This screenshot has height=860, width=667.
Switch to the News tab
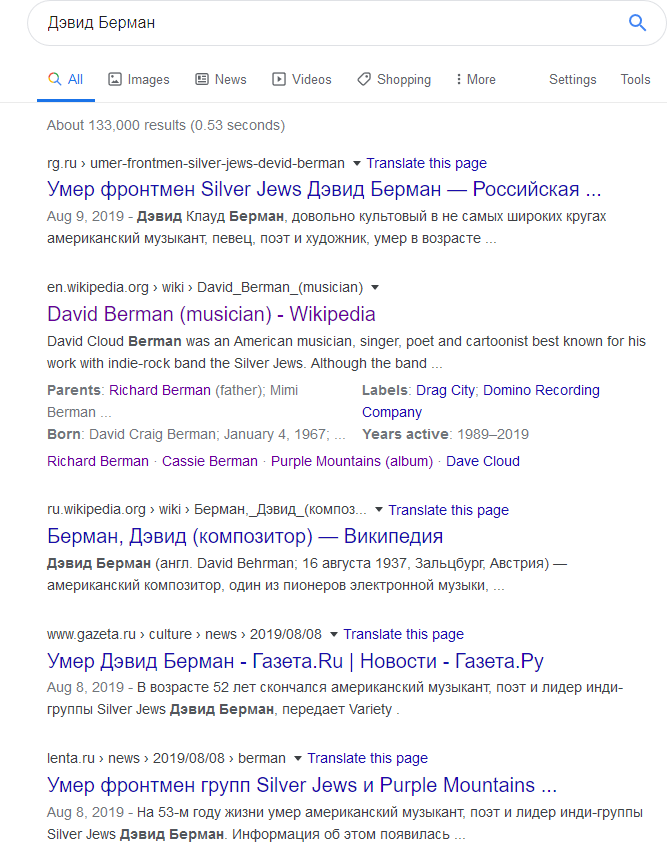coord(220,79)
